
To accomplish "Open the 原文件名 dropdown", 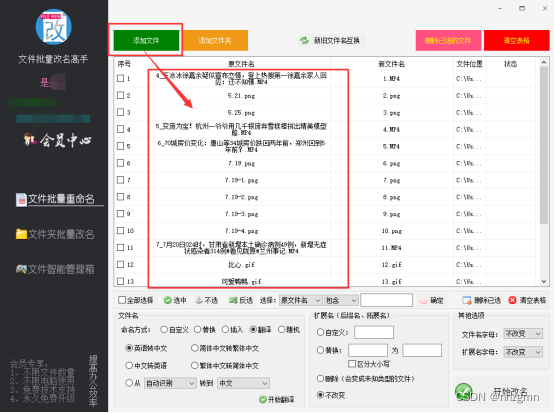I will [x=301, y=300].
